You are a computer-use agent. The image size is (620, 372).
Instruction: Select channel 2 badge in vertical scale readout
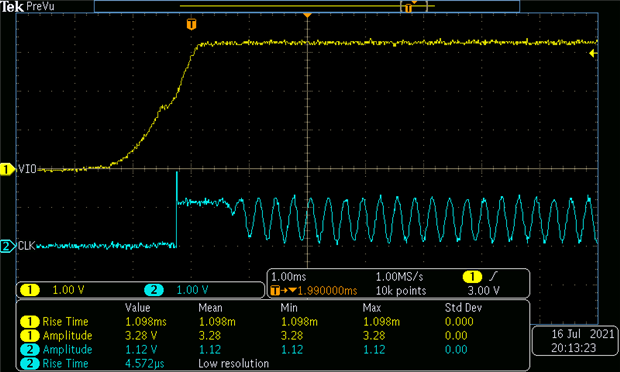click(154, 290)
